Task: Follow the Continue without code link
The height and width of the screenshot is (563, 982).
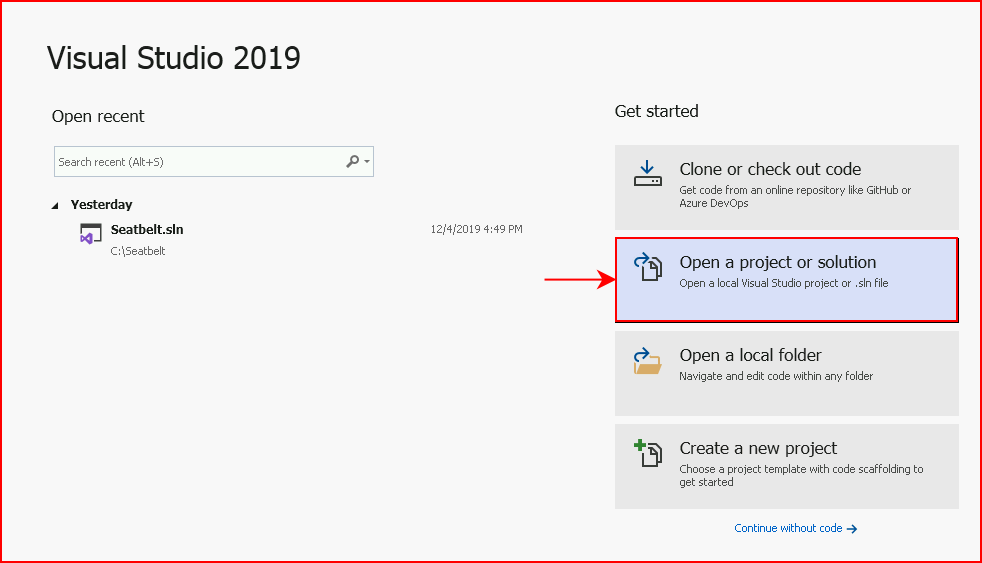Action: point(788,528)
